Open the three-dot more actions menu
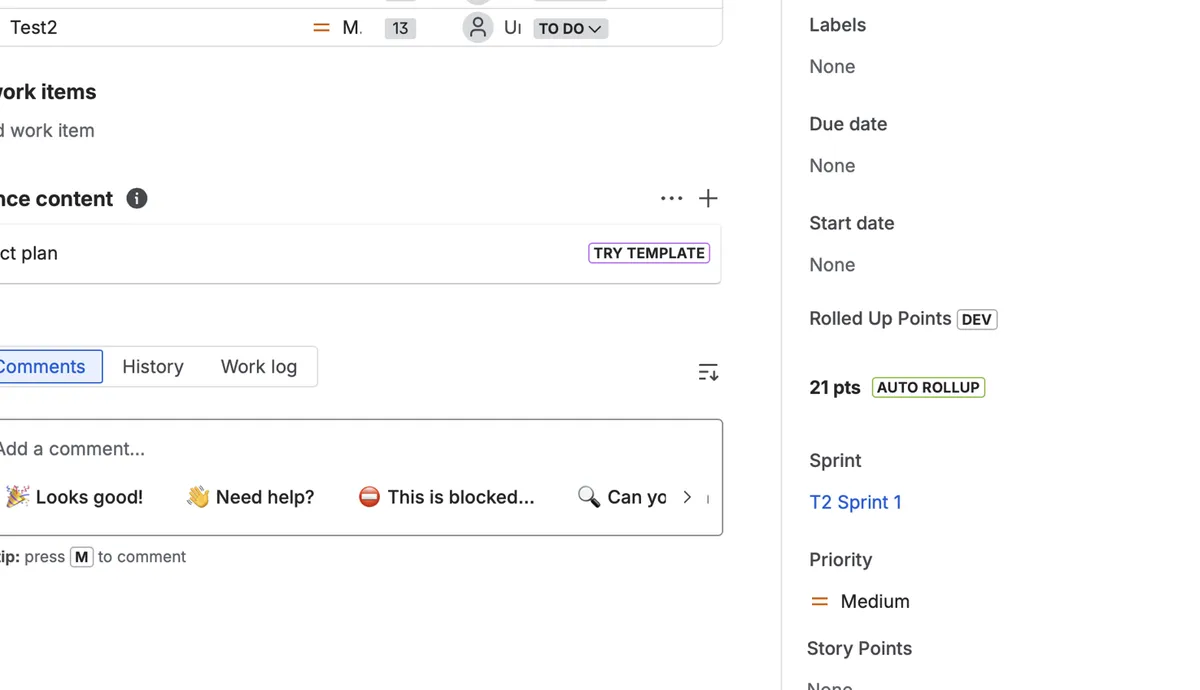1200x690 pixels. click(x=671, y=198)
